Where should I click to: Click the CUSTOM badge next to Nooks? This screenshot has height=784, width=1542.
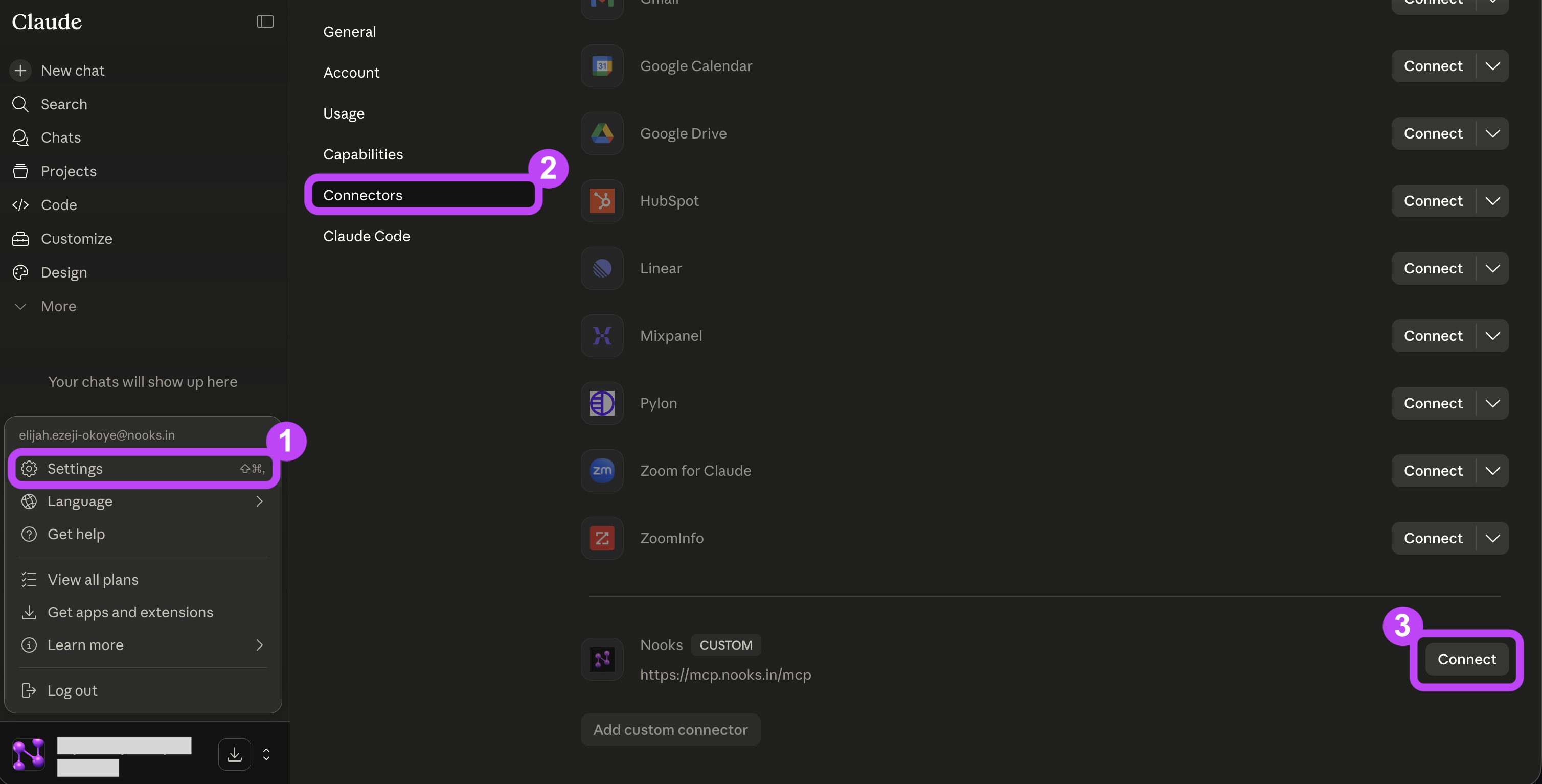click(726, 645)
